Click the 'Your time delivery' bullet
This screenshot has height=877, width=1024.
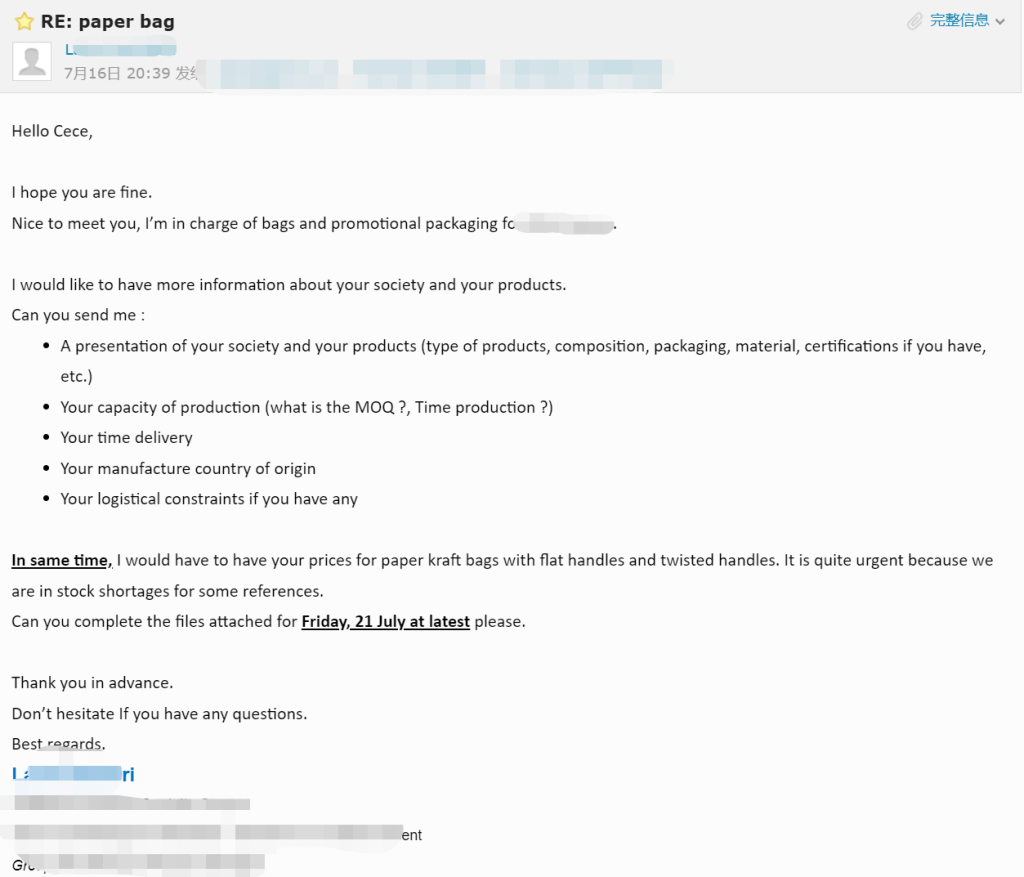pos(126,438)
